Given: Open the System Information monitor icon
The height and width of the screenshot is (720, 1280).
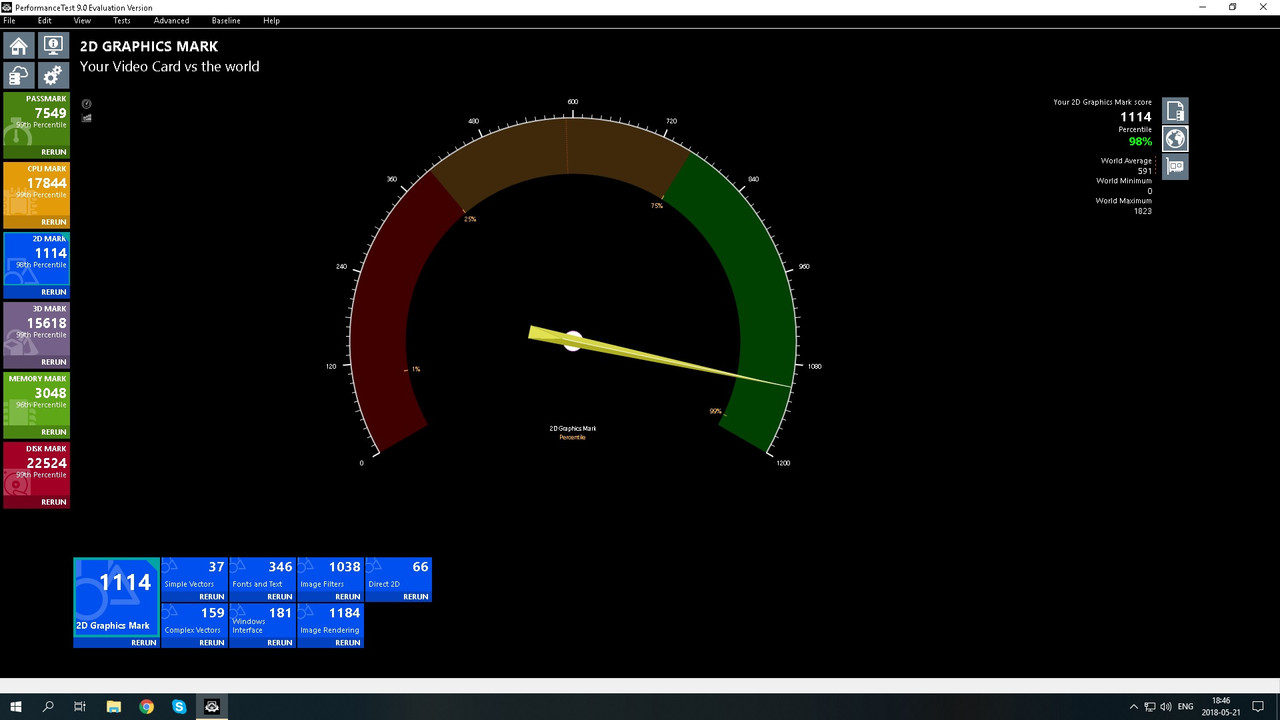Looking at the screenshot, I should coord(52,46).
